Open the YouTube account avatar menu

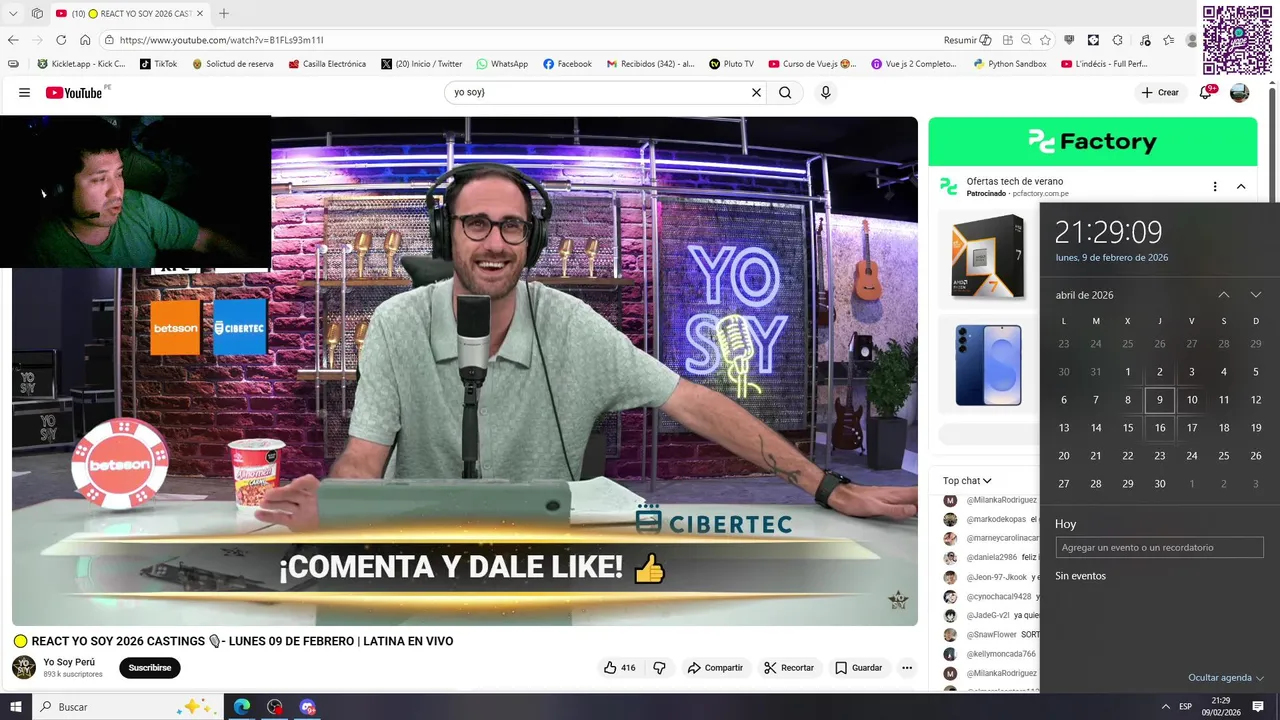coord(1239,92)
